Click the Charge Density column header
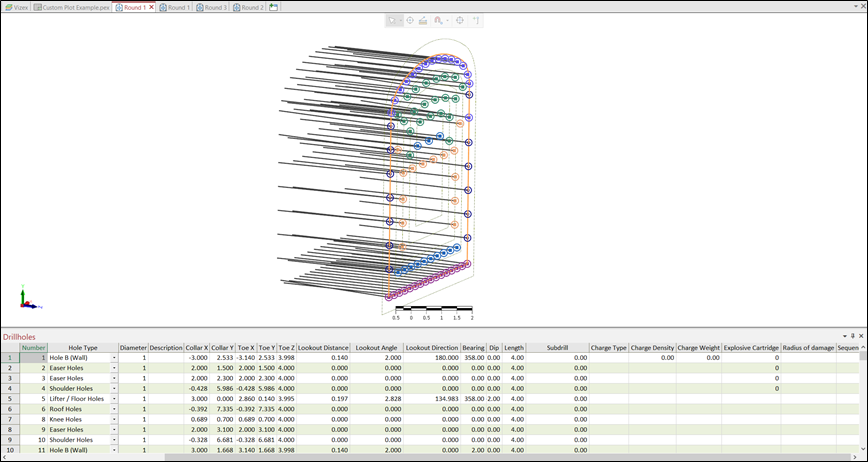 (652, 347)
